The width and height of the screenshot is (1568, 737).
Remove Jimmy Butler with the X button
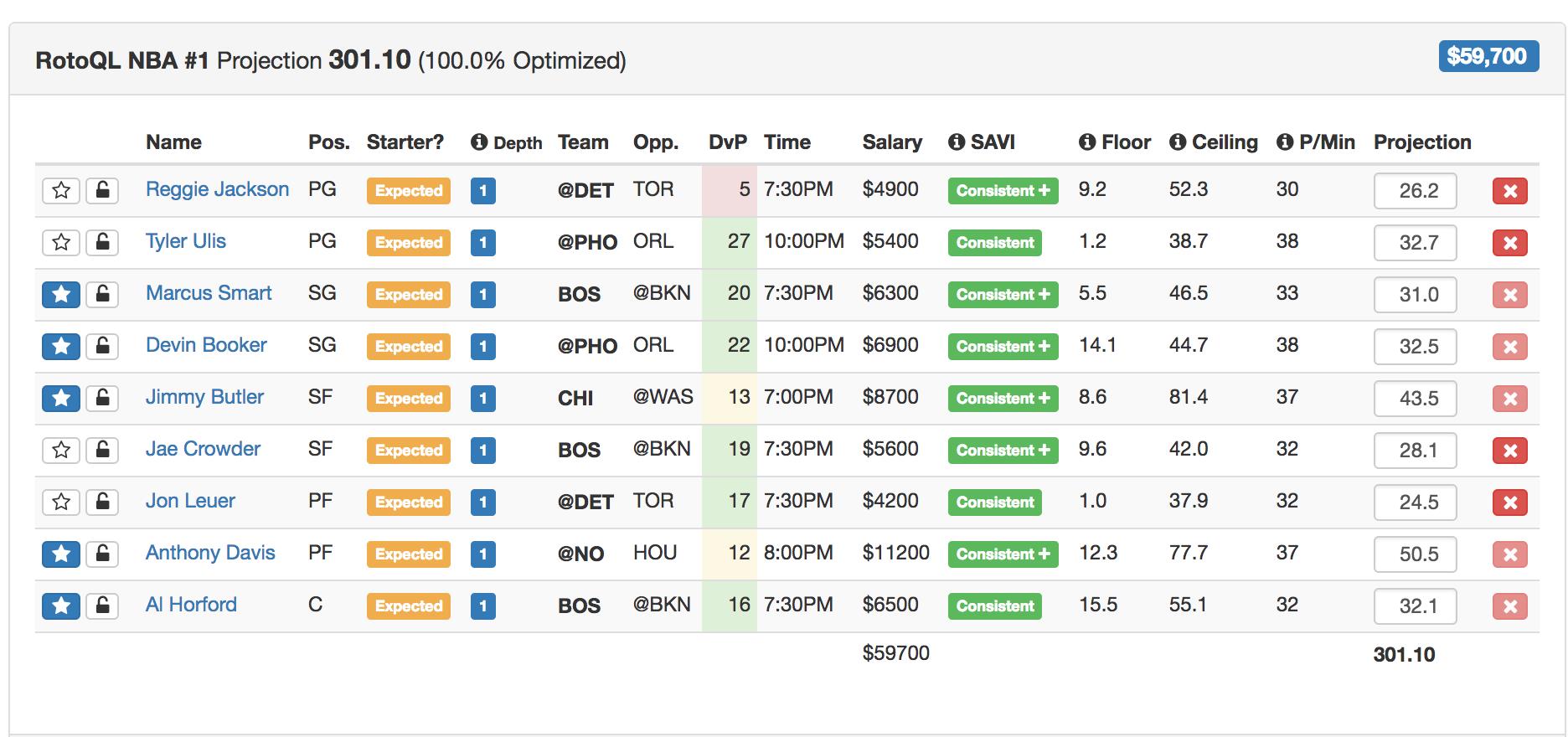(1510, 399)
